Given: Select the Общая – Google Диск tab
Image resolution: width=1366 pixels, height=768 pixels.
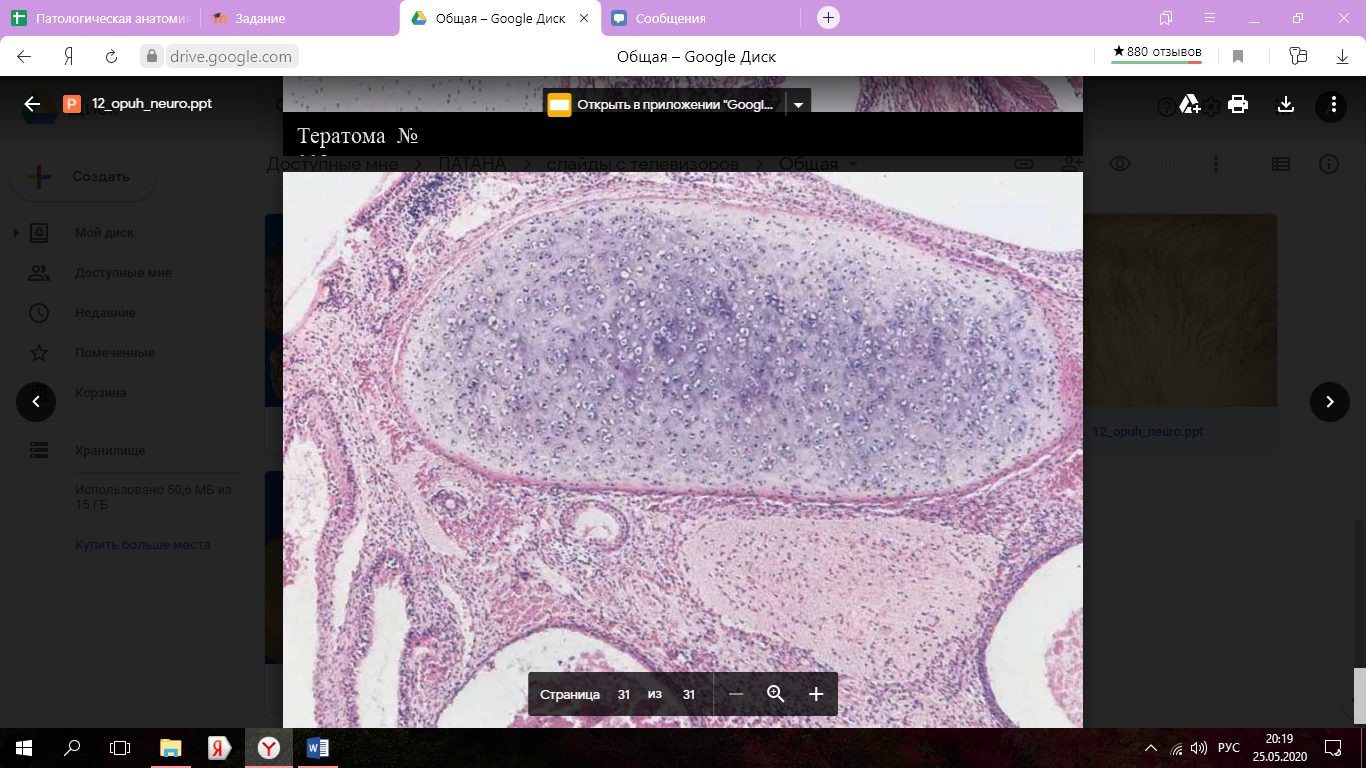Looking at the screenshot, I should 500,18.
